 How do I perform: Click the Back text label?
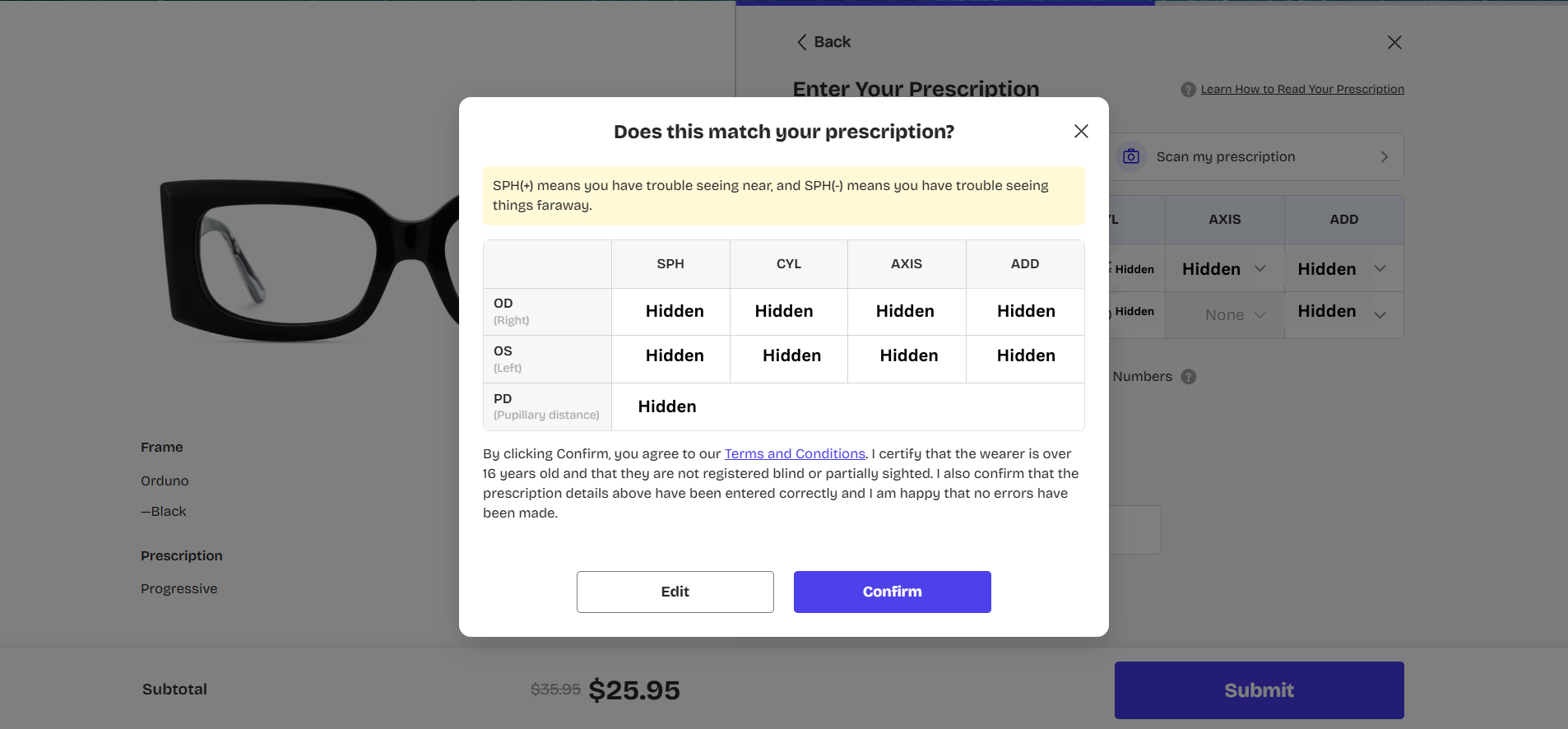point(833,42)
